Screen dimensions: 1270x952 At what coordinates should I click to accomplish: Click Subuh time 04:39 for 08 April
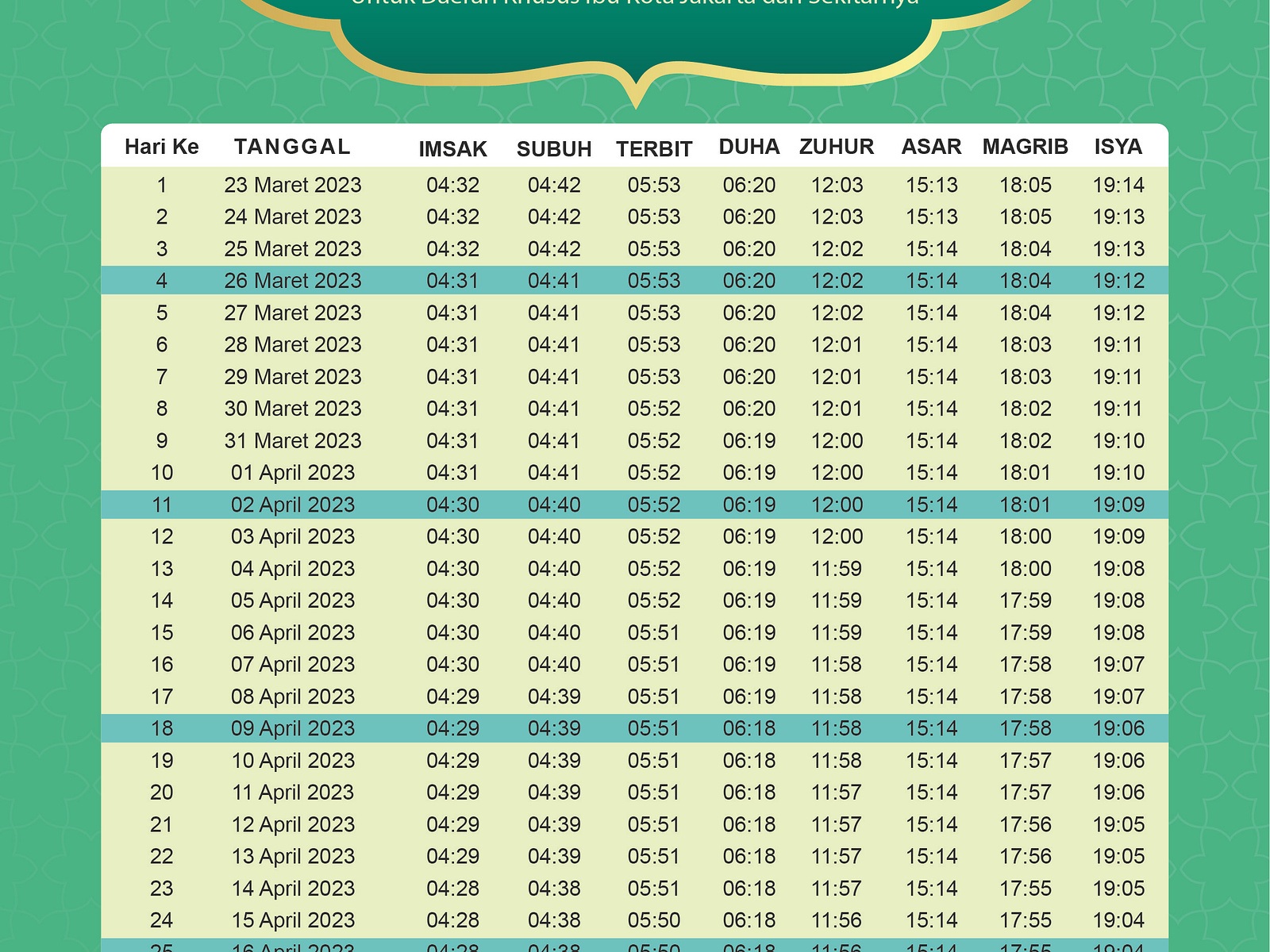(554, 697)
